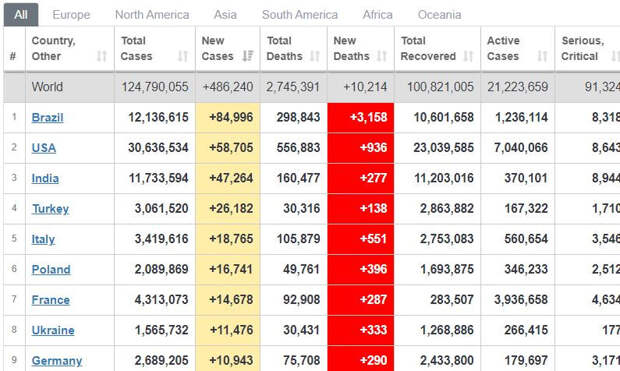Click Poland's yellow +16,741 new cases cell
Screen dimensions: 620x371
click(228, 269)
